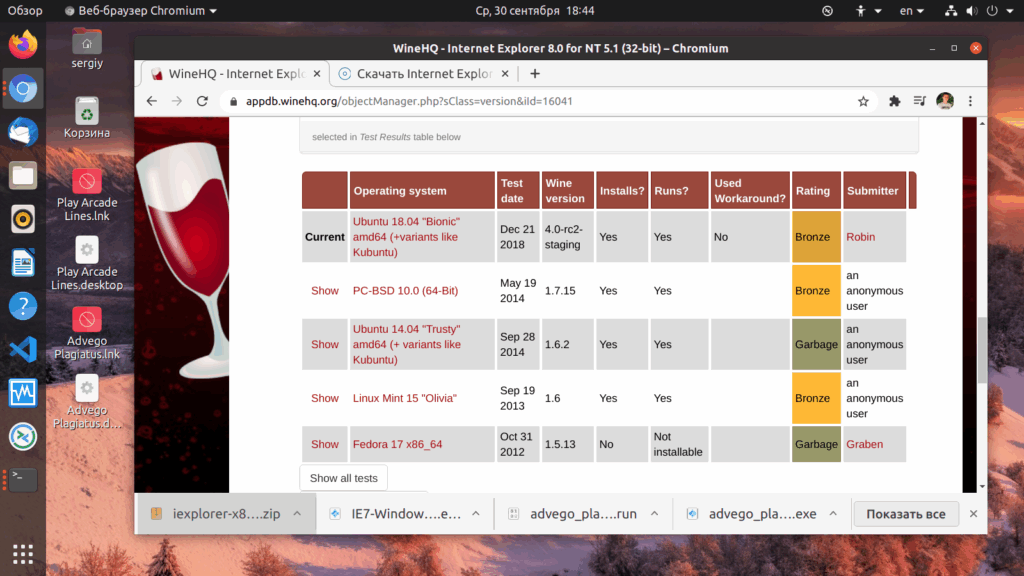1024x576 pixels.
Task: Bookmark this page with star icon
Action: [863, 101]
